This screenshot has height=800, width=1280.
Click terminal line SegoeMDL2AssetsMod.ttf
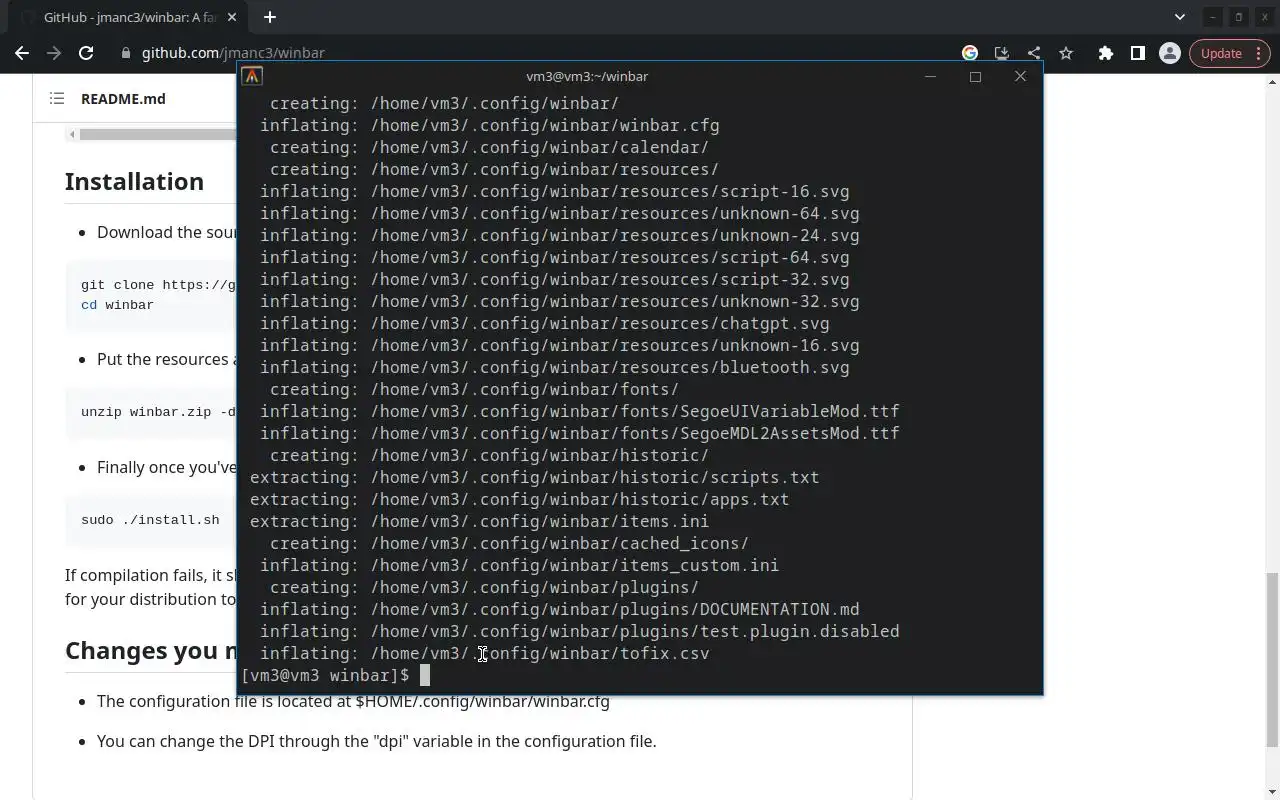pyautogui.click(x=580, y=433)
